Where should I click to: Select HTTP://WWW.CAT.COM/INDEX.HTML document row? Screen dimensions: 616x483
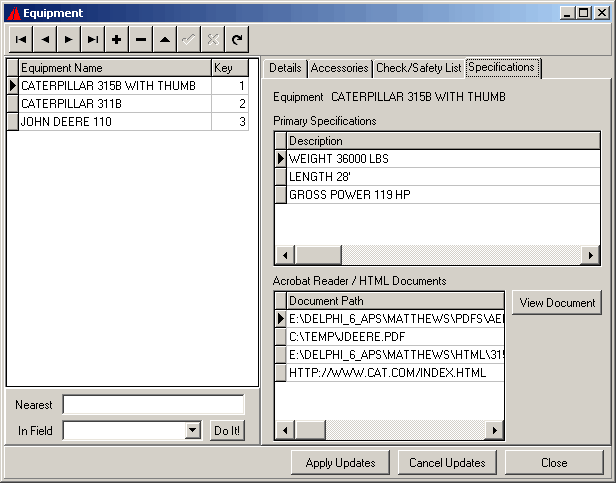coord(395,373)
